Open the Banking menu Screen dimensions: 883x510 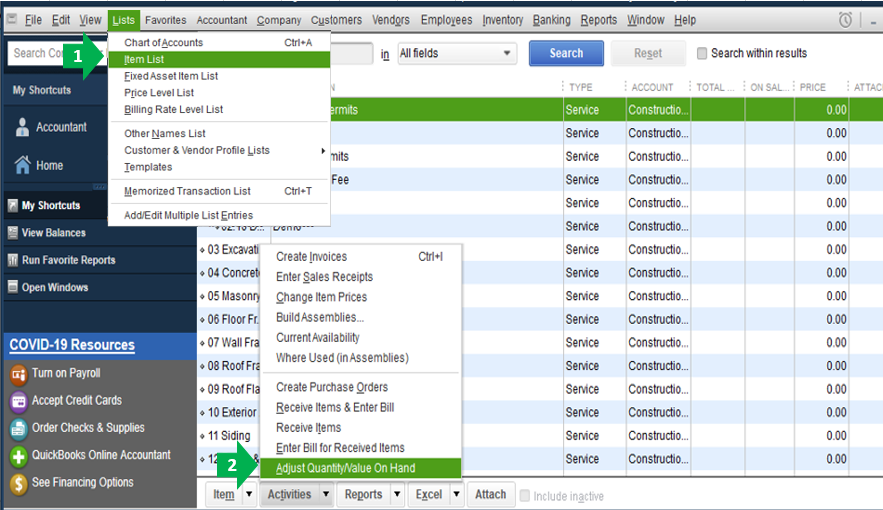coord(551,20)
